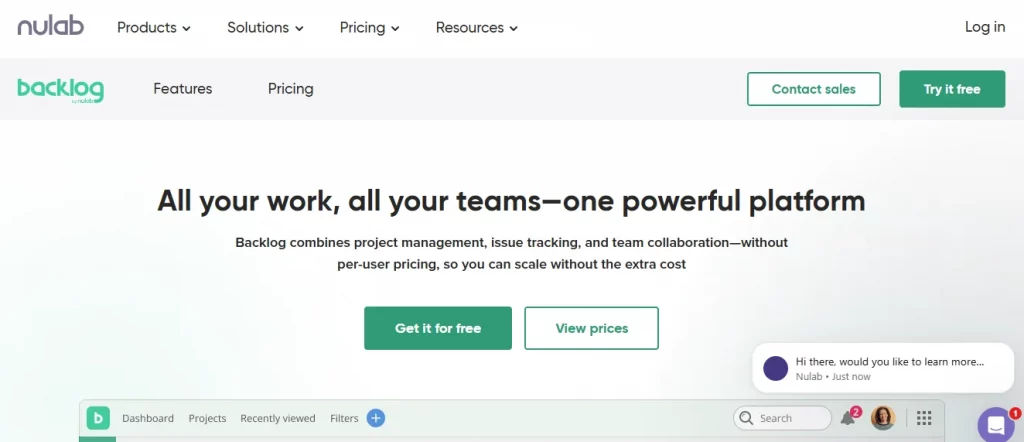Click the 'Nulab • Just now' chat caption
Screen dimensions: 1024x442
(x=833, y=377)
